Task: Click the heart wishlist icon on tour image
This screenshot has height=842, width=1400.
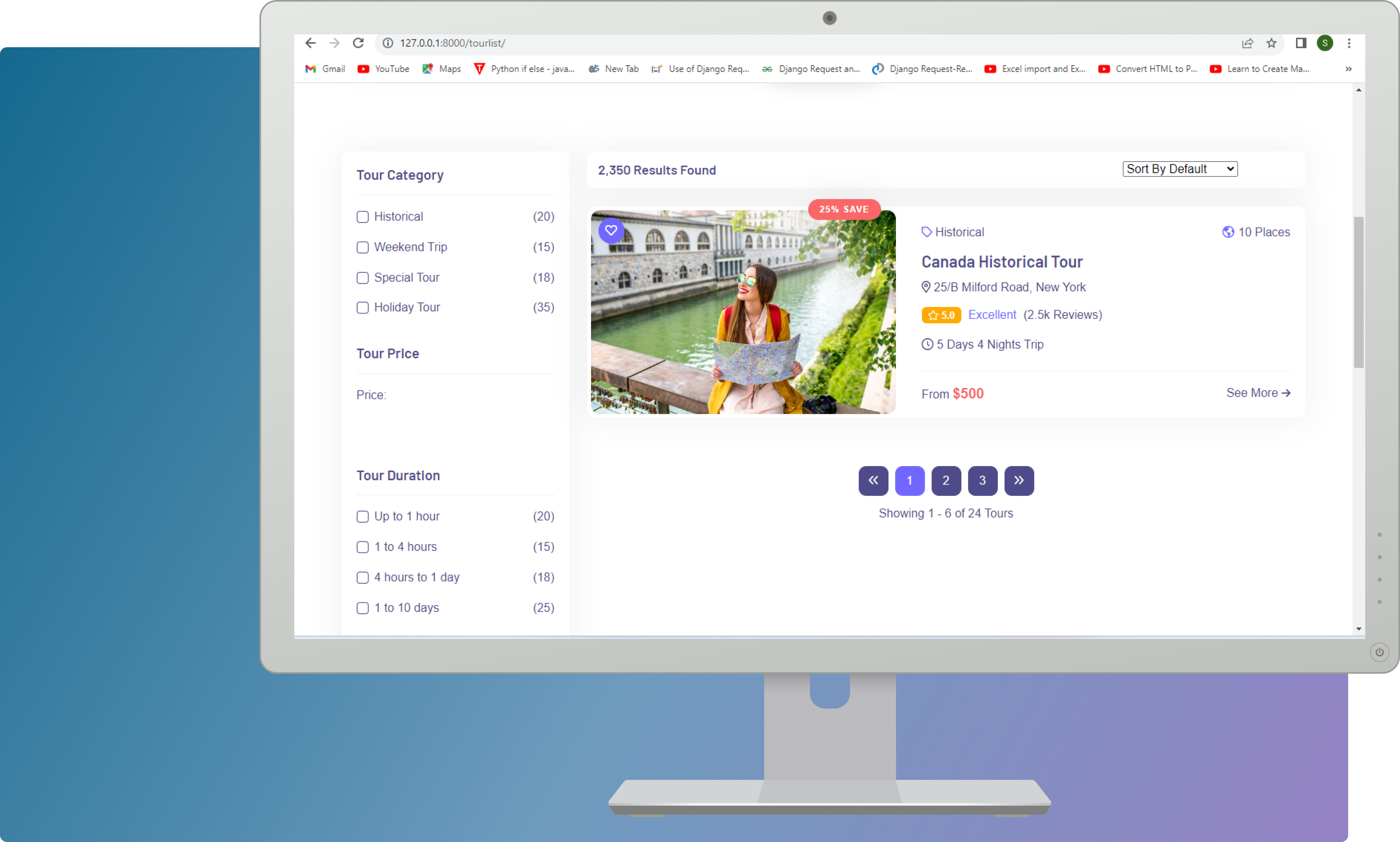Action: pyautogui.click(x=611, y=230)
